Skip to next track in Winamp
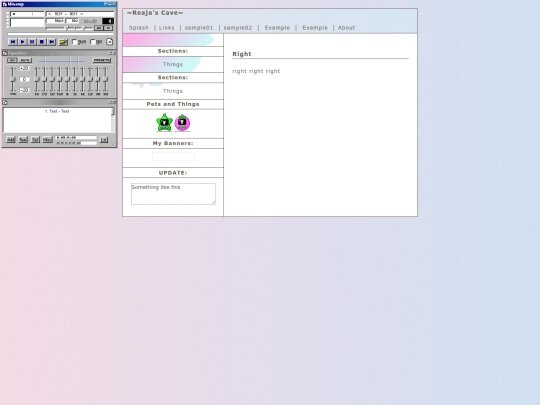This screenshot has height=405, width=540. [51, 42]
